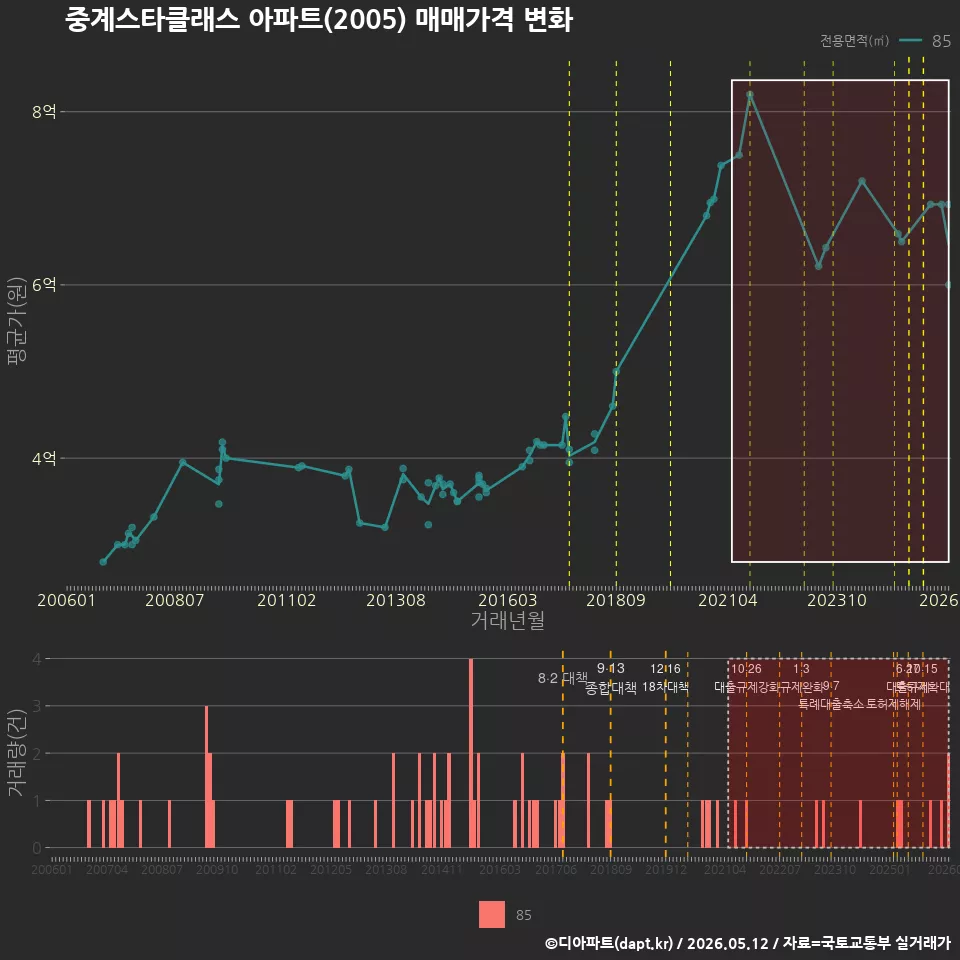Click the 200601 tick label on price chart
Viewport: 960px width, 960px height.
(x=66, y=600)
